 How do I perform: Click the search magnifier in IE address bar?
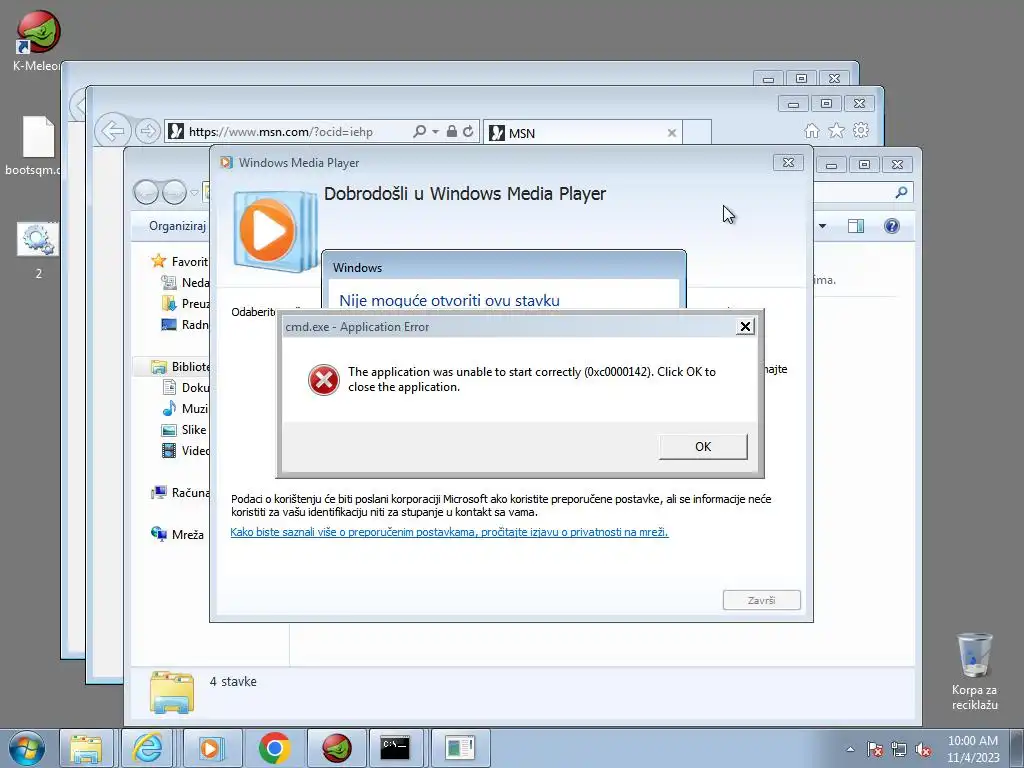tap(419, 131)
